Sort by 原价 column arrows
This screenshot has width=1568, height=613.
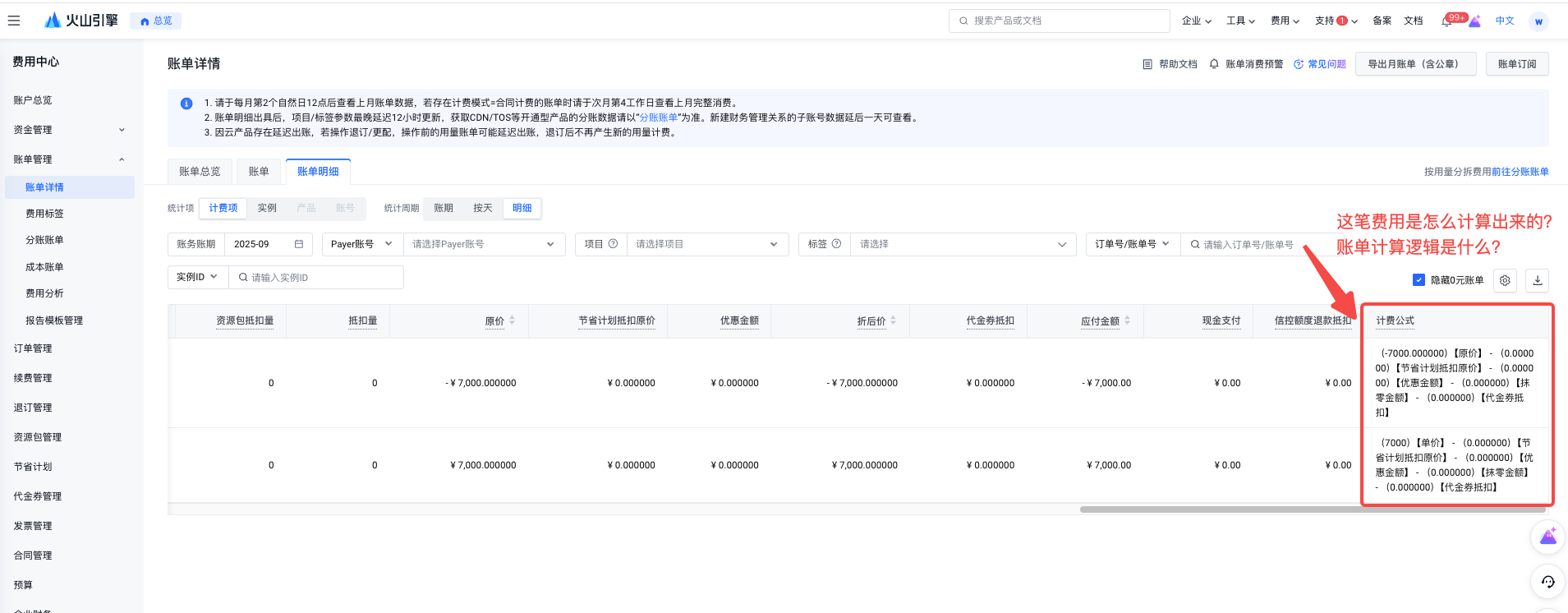(x=512, y=320)
